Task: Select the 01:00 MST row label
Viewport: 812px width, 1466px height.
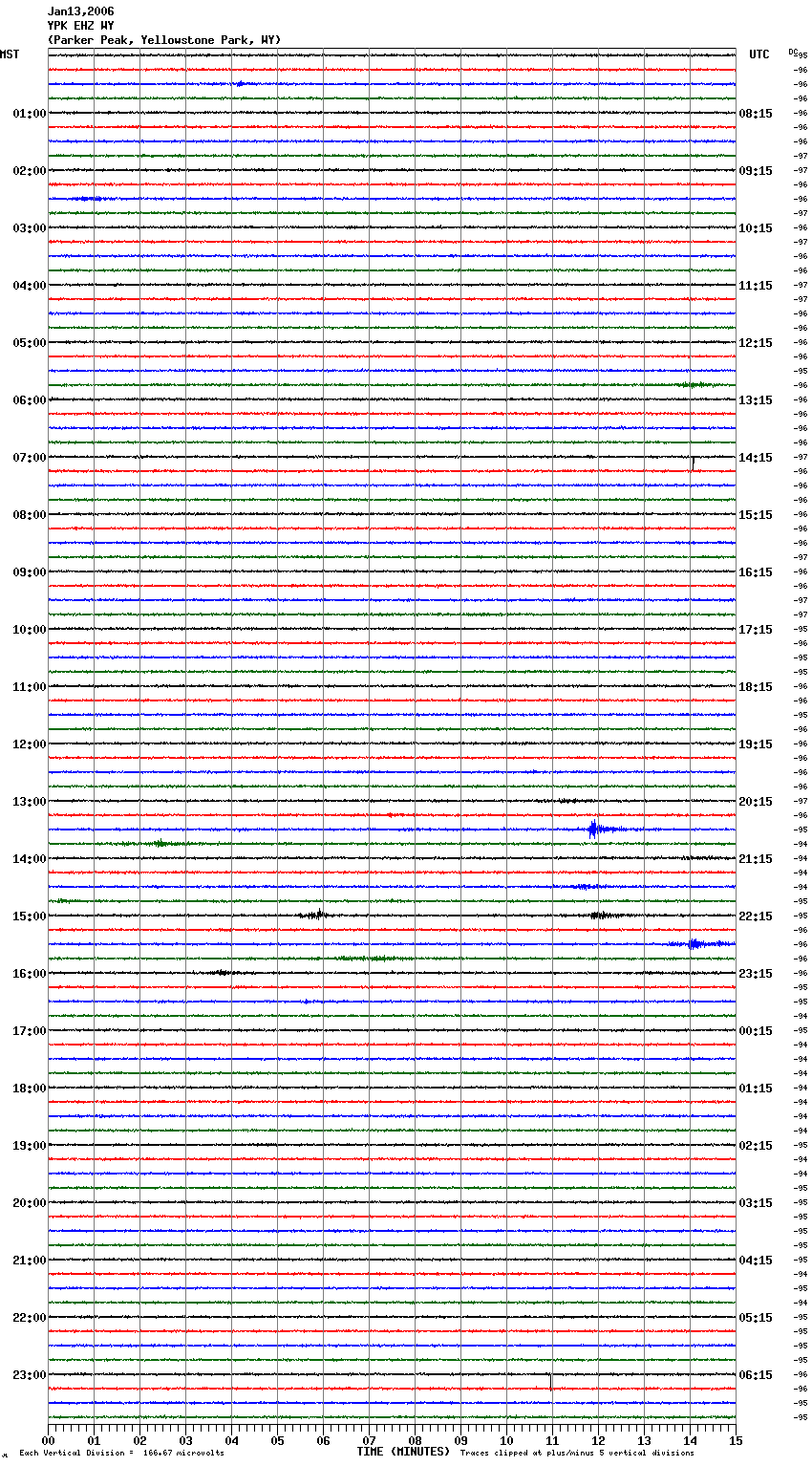Action: point(30,114)
